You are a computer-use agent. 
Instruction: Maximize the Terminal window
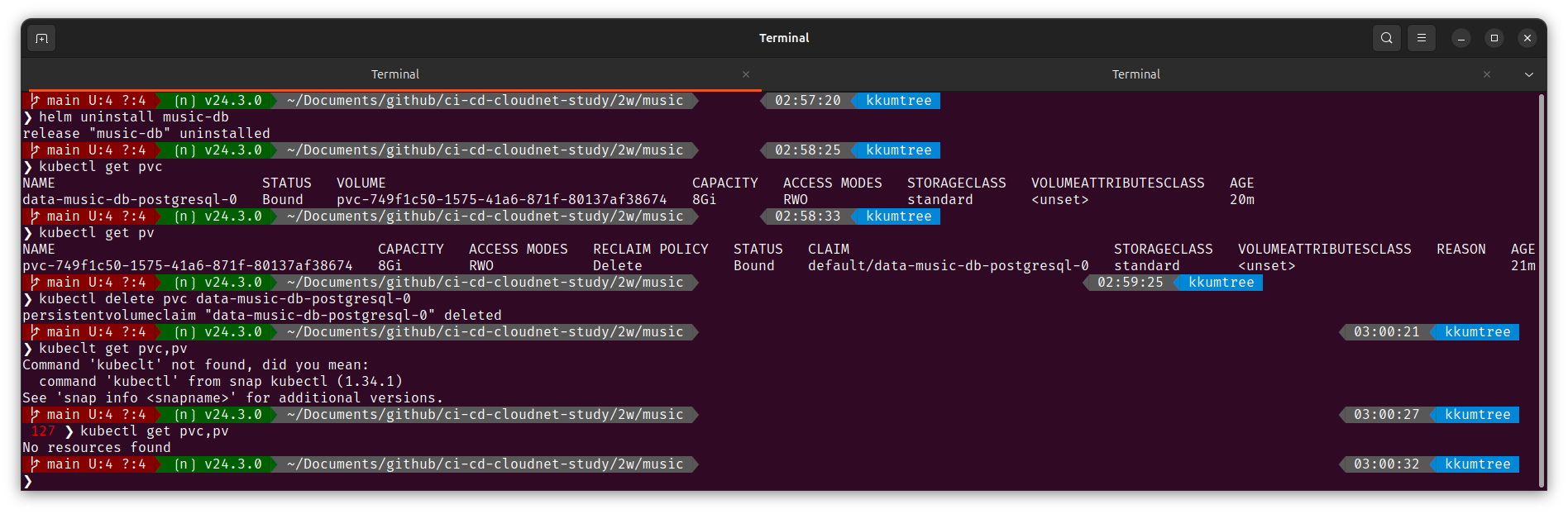point(1494,38)
